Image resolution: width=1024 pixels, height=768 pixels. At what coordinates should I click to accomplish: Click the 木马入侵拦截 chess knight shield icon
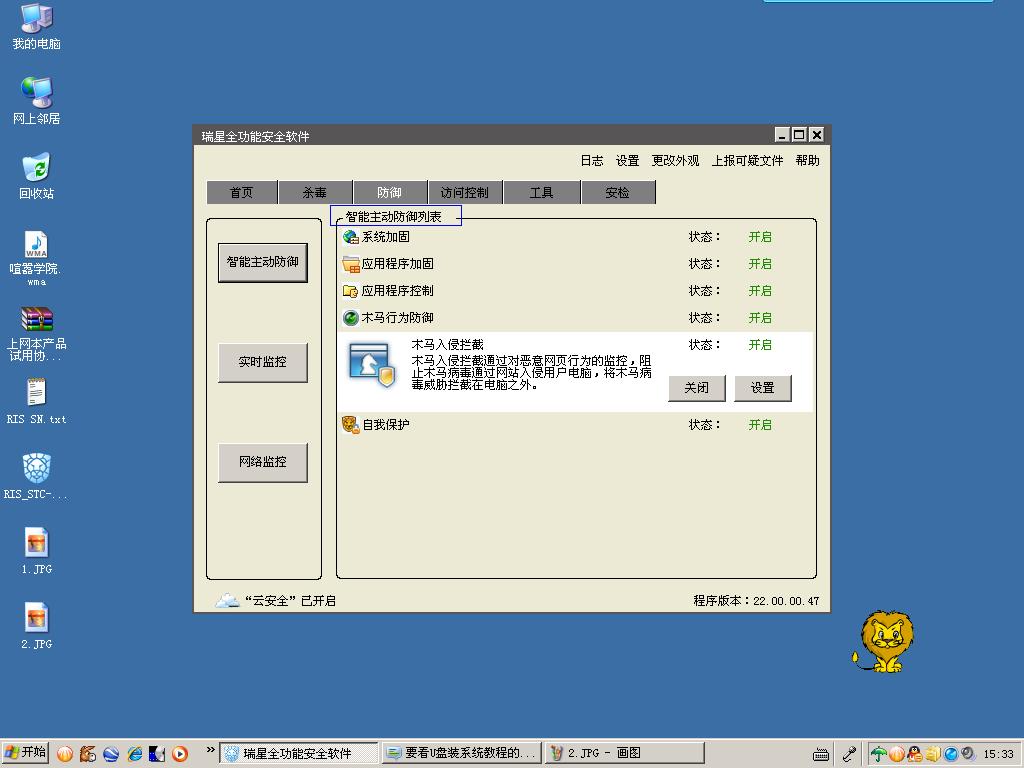click(x=372, y=364)
